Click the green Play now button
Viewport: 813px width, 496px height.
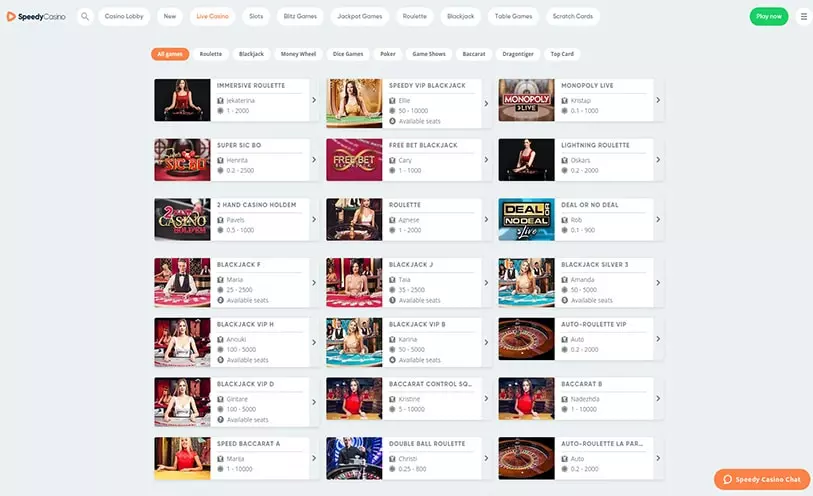[x=768, y=17]
